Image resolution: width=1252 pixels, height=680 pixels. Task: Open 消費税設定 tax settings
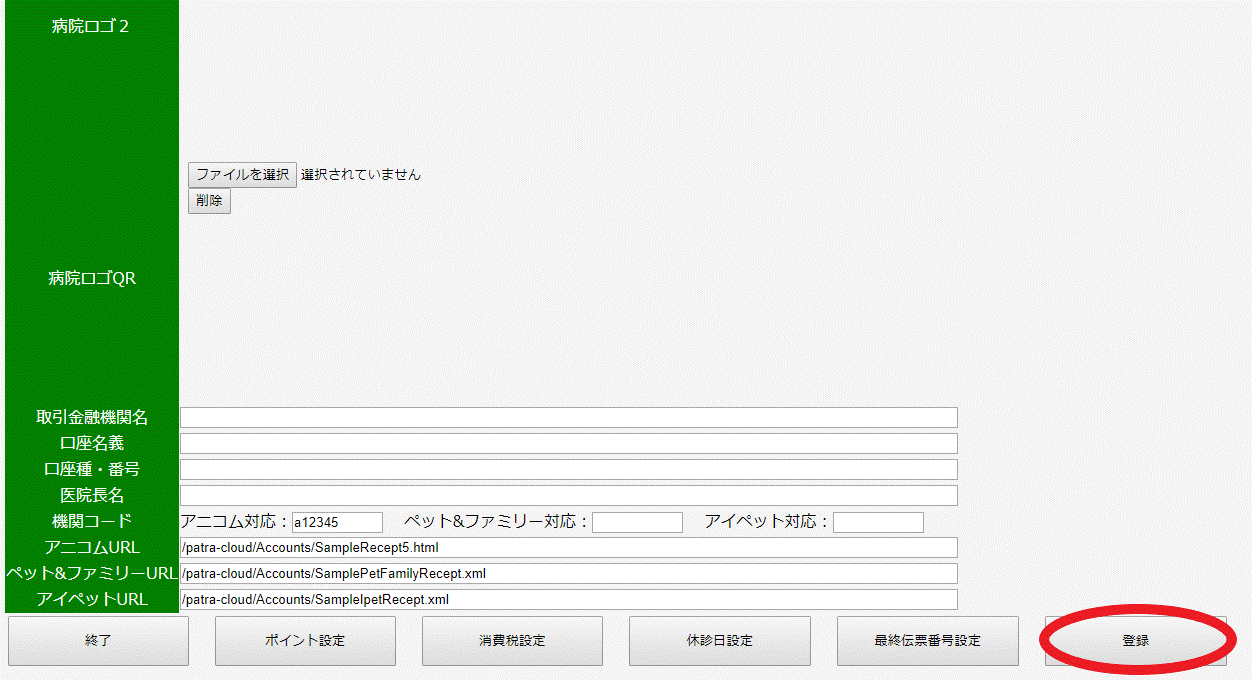pos(512,641)
